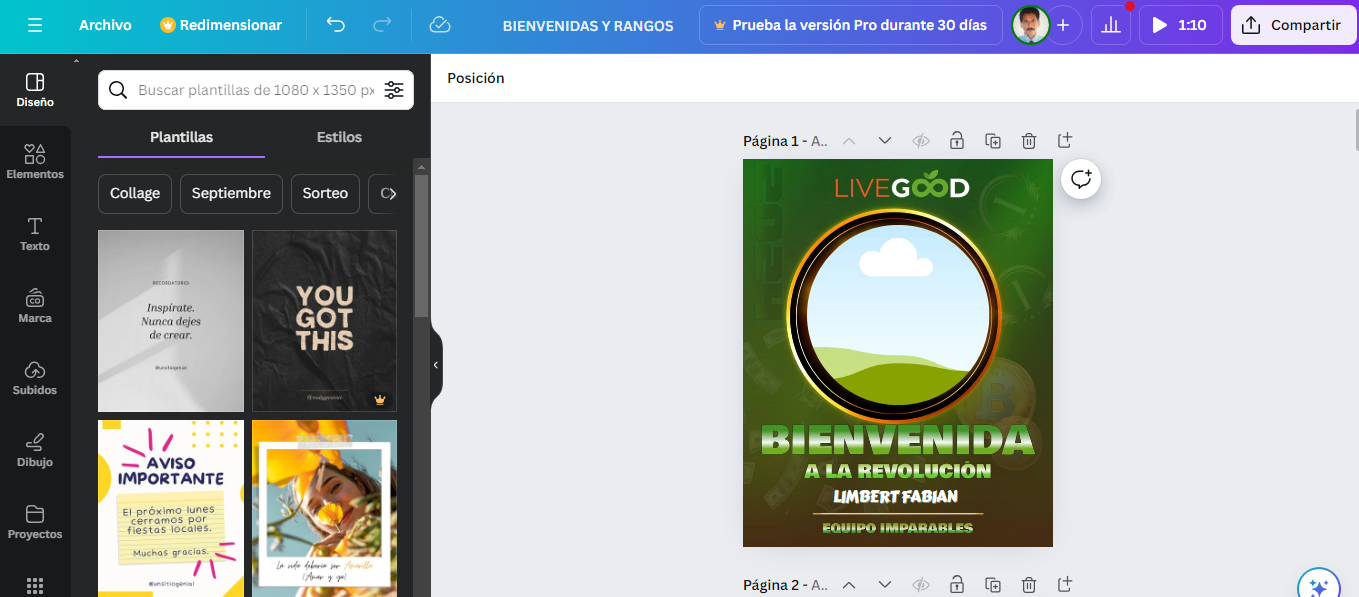Open search filter options icon
The width and height of the screenshot is (1359, 597).
[x=394, y=90]
